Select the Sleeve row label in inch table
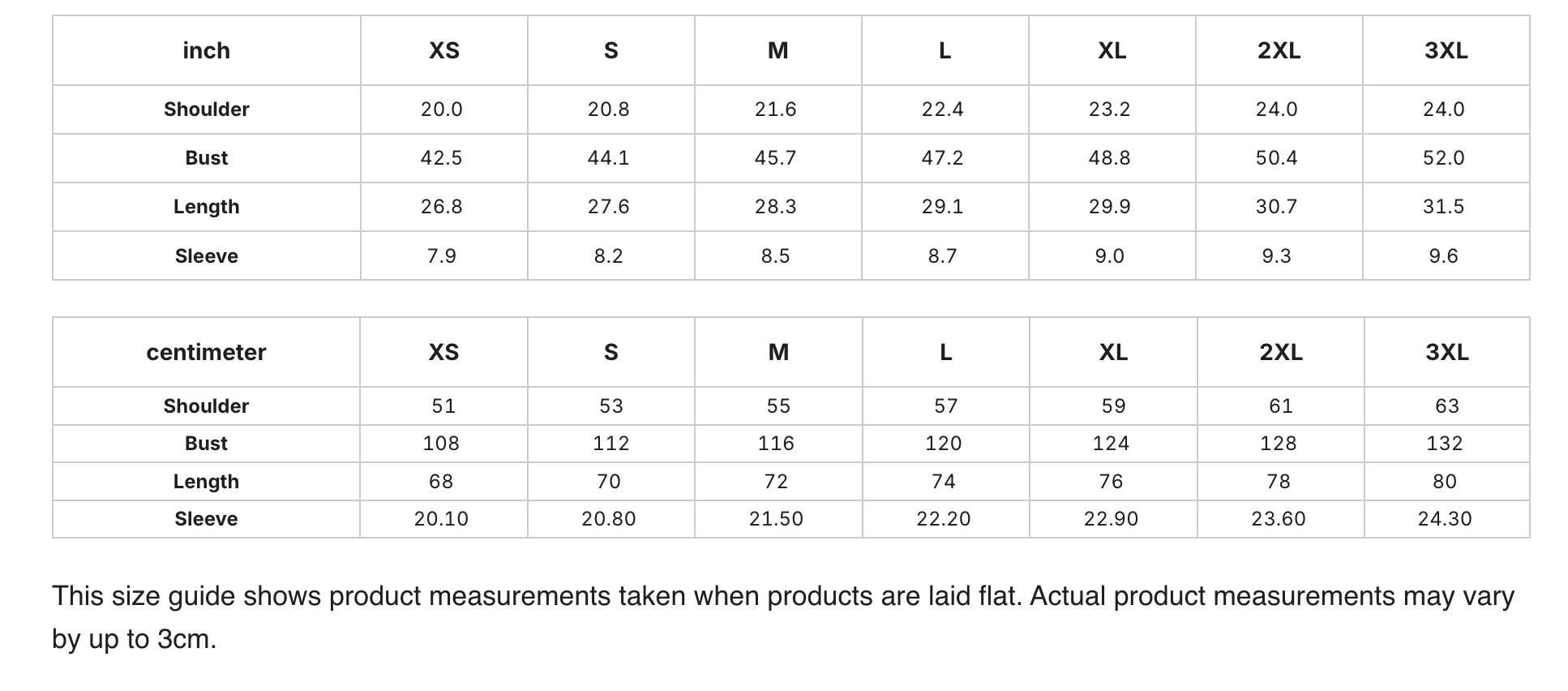The width and height of the screenshot is (1568, 691). 207,255
